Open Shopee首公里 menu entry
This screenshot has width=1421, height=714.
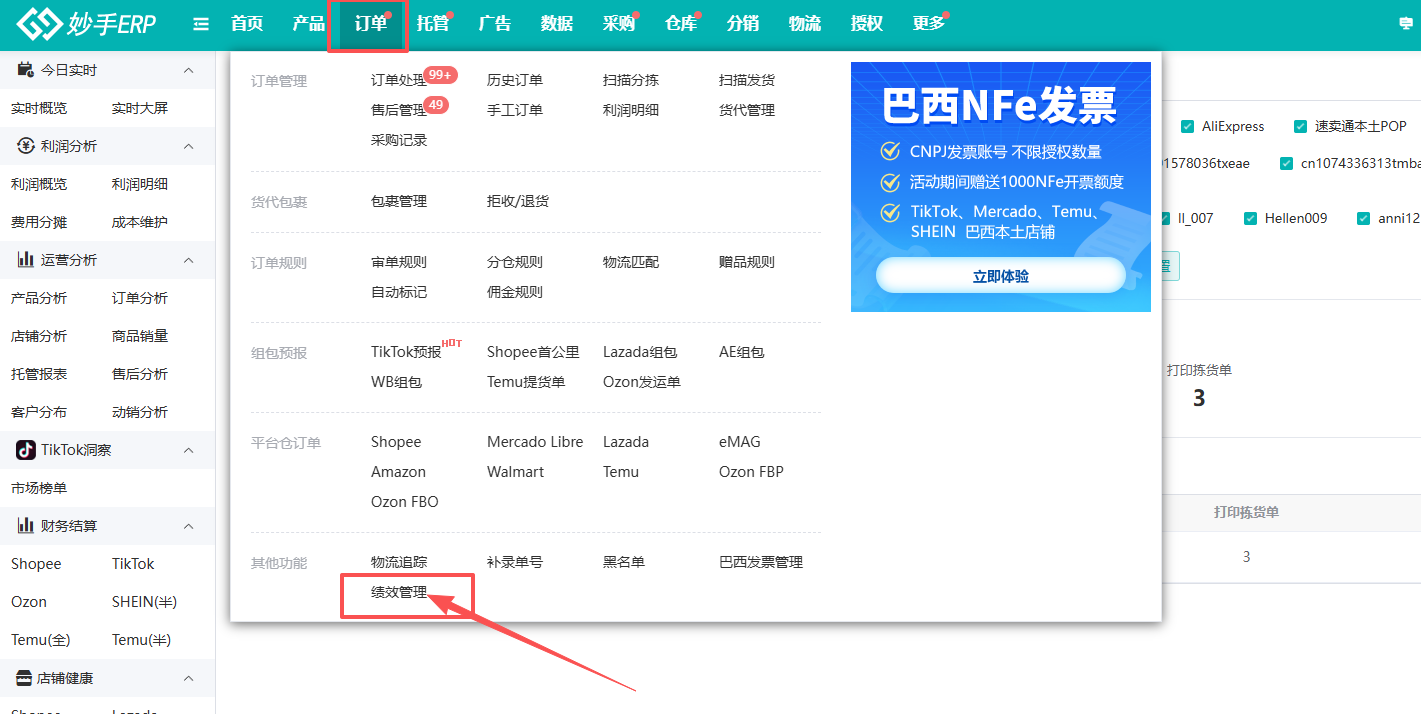click(x=533, y=352)
